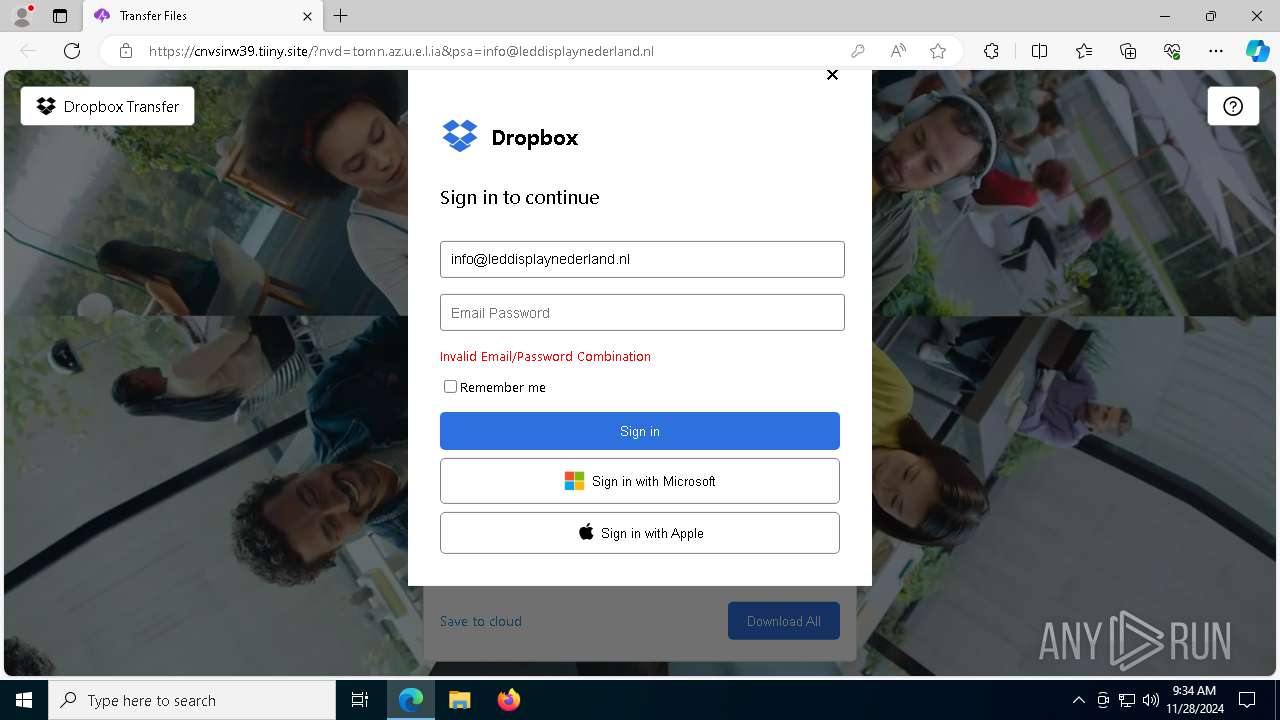Close the sign-in dialog
This screenshot has height=720, width=1280.
[x=832, y=75]
